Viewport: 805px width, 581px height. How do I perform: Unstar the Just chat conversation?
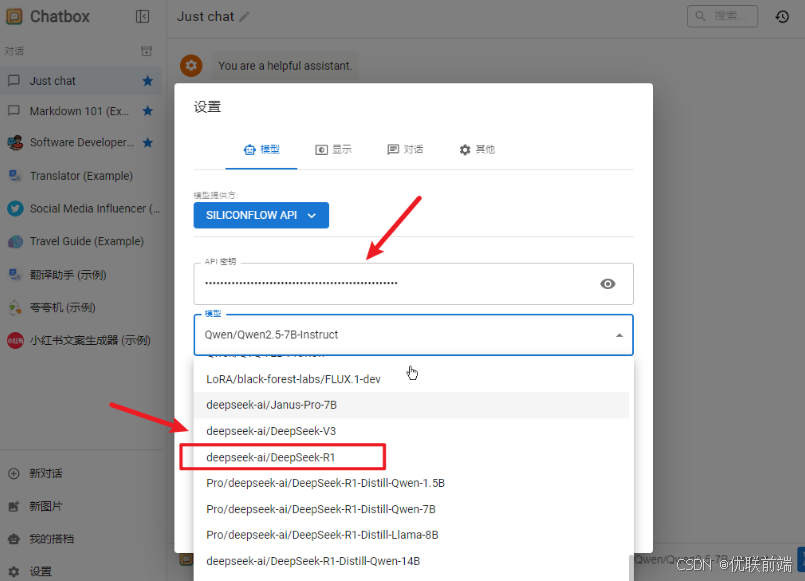[x=148, y=81]
